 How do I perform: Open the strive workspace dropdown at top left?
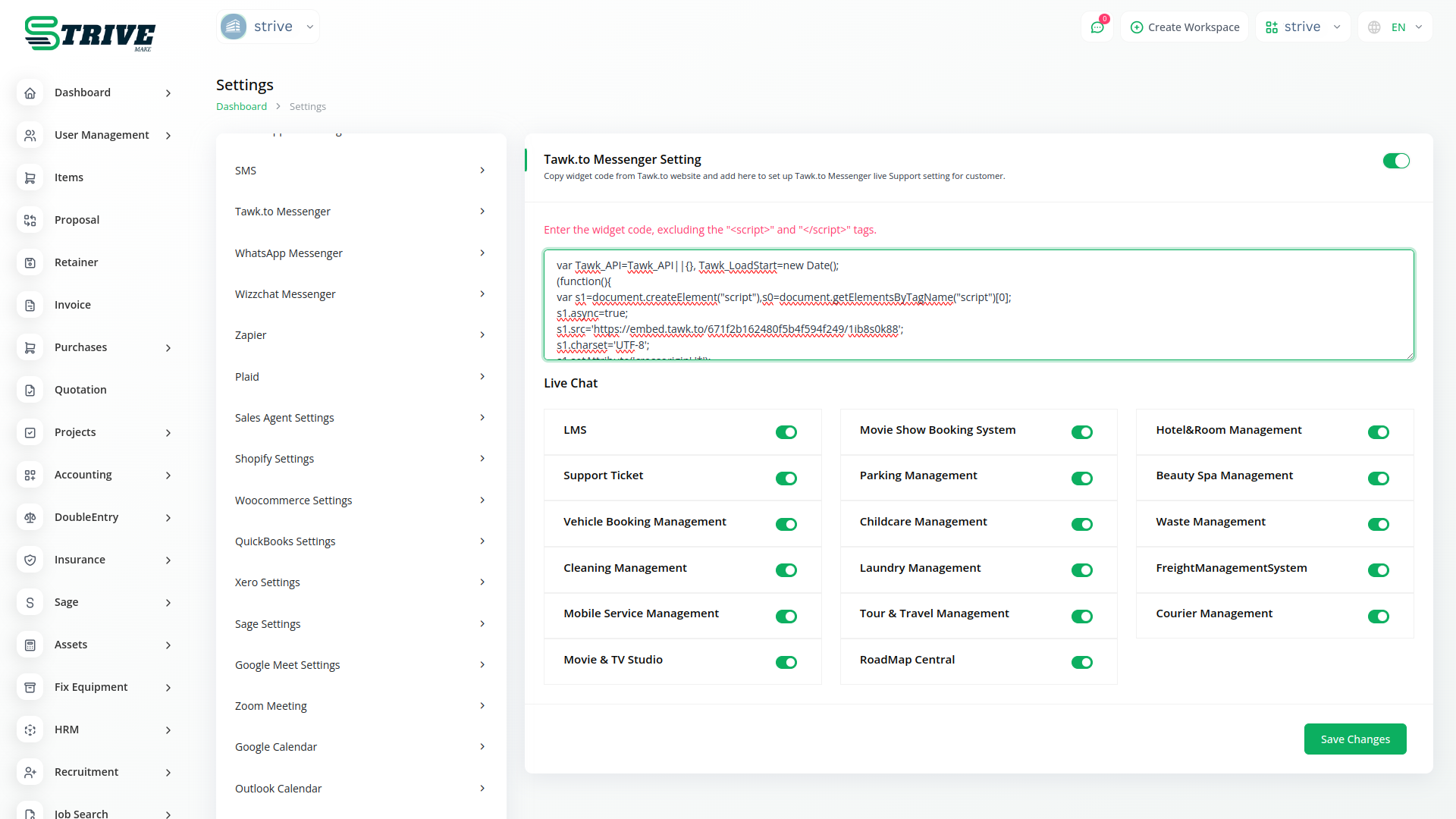(268, 27)
